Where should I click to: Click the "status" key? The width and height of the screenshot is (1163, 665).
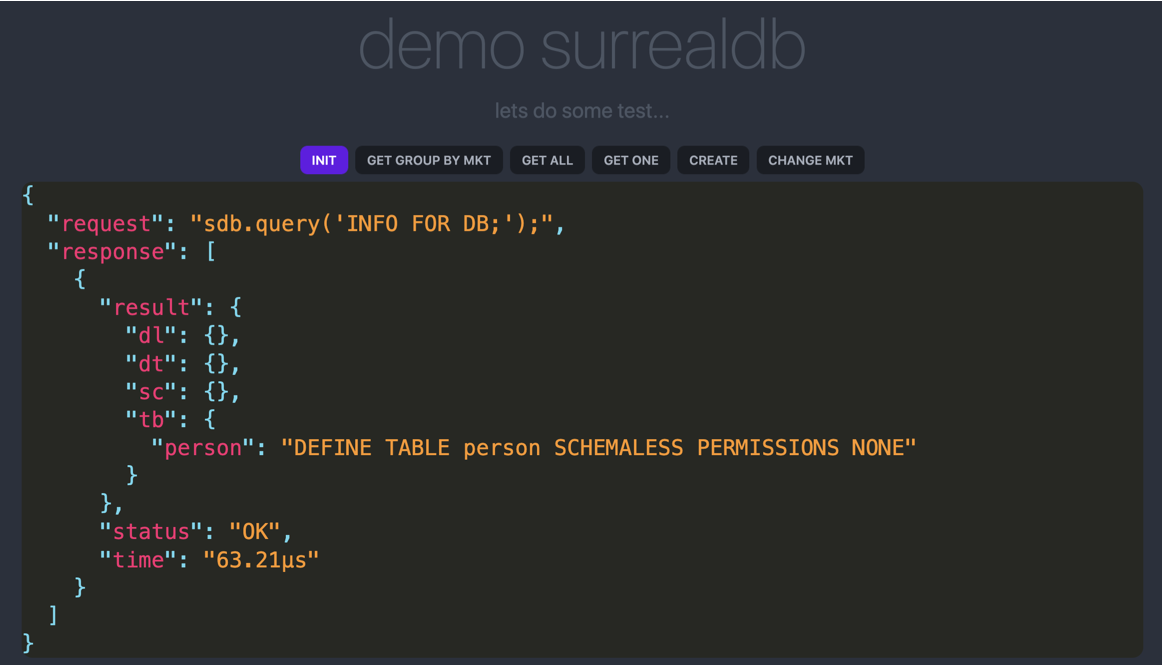coord(151,532)
